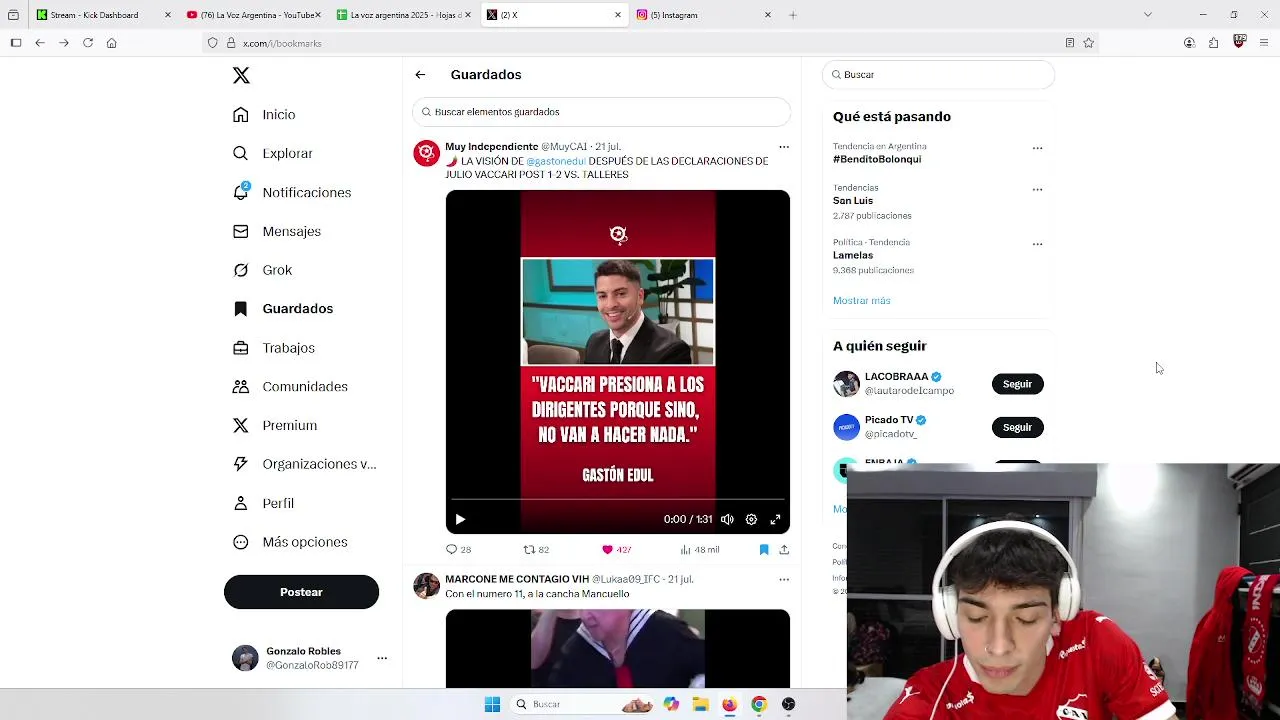
Task: Follow LACOBRAAA with Seguir button
Action: click(x=1017, y=384)
